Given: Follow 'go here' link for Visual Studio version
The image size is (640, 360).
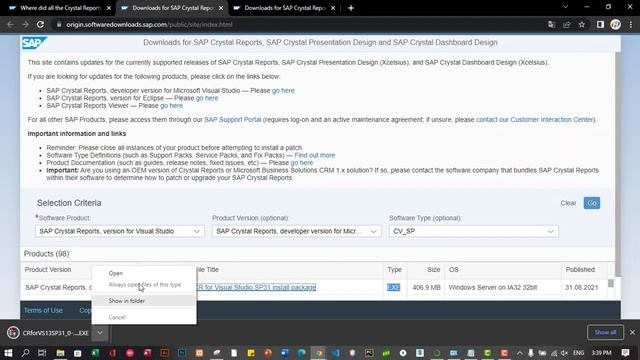Looking at the screenshot, I should click(283, 91).
